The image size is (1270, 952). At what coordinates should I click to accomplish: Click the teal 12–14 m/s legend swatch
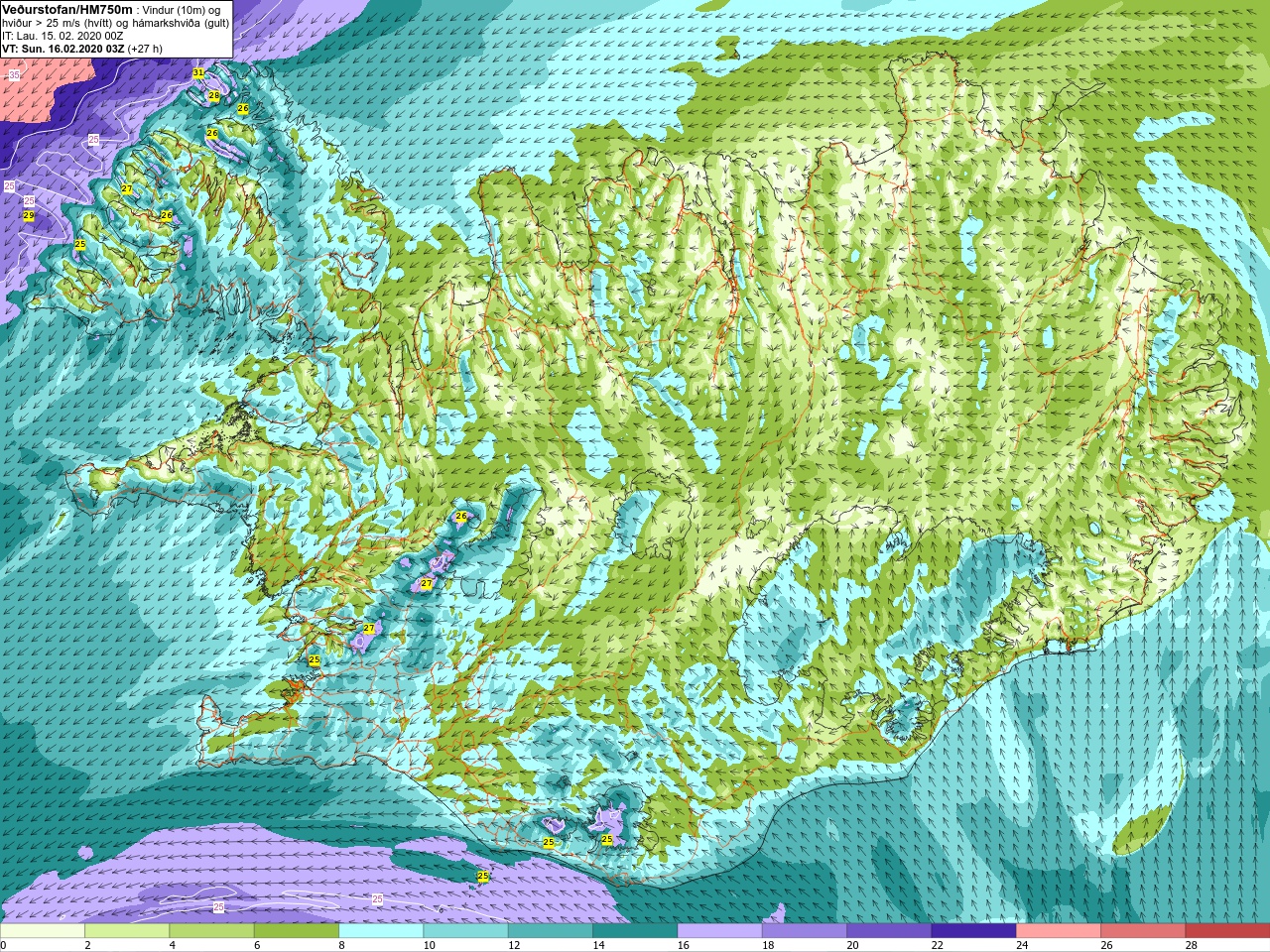550,931
